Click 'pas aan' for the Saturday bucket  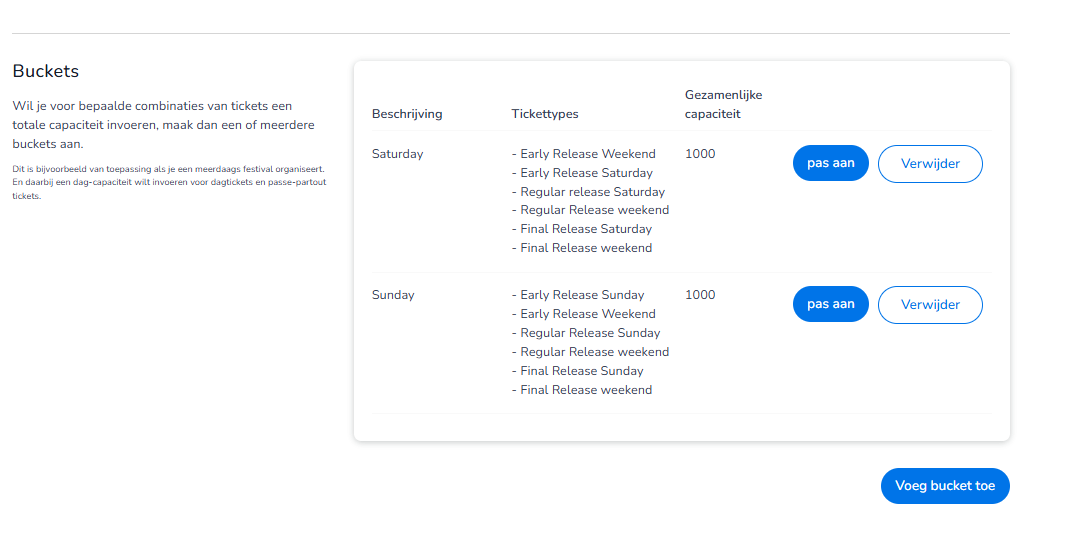coord(830,163)
